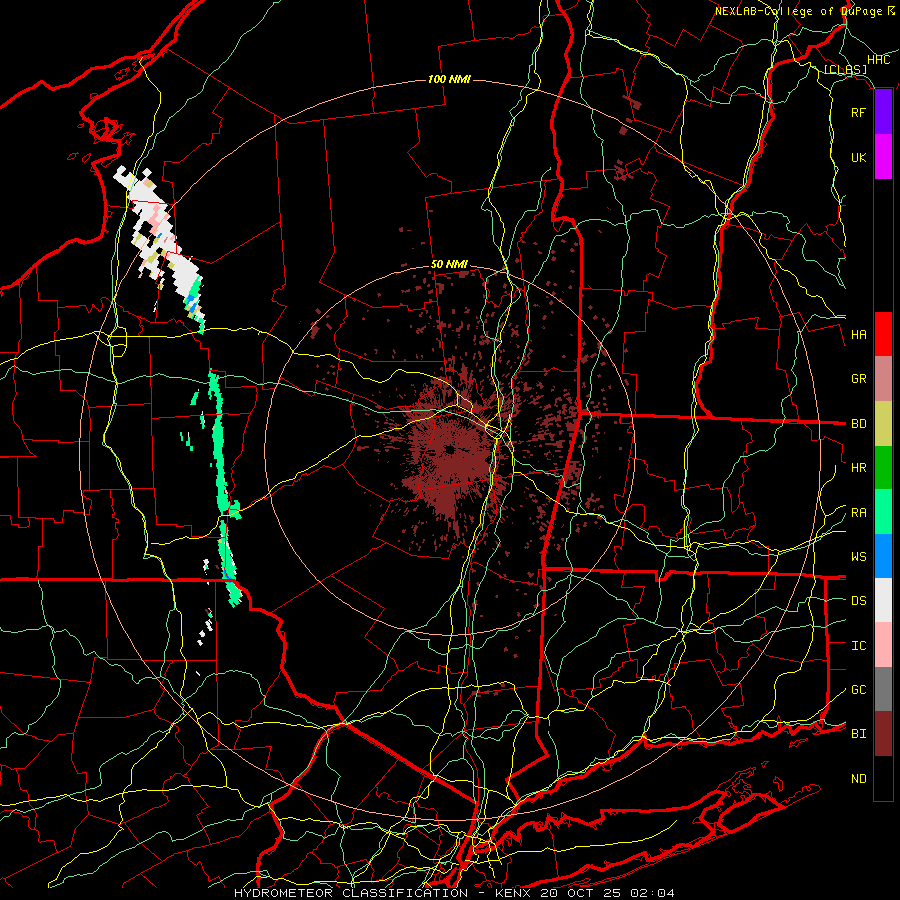Click the [CLAS] units label
Image resolution: width=900 pixels, height=900 pixels.
click(845, 69)
